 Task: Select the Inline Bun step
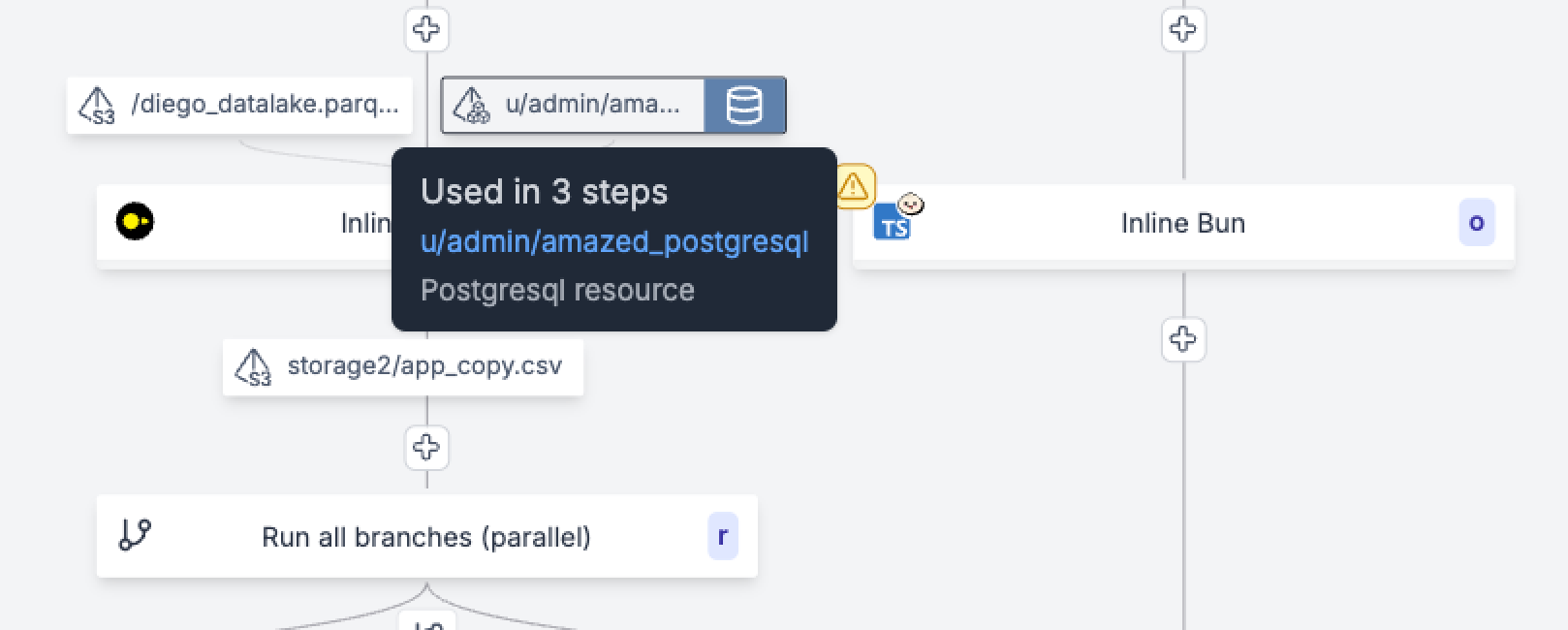1180,223
